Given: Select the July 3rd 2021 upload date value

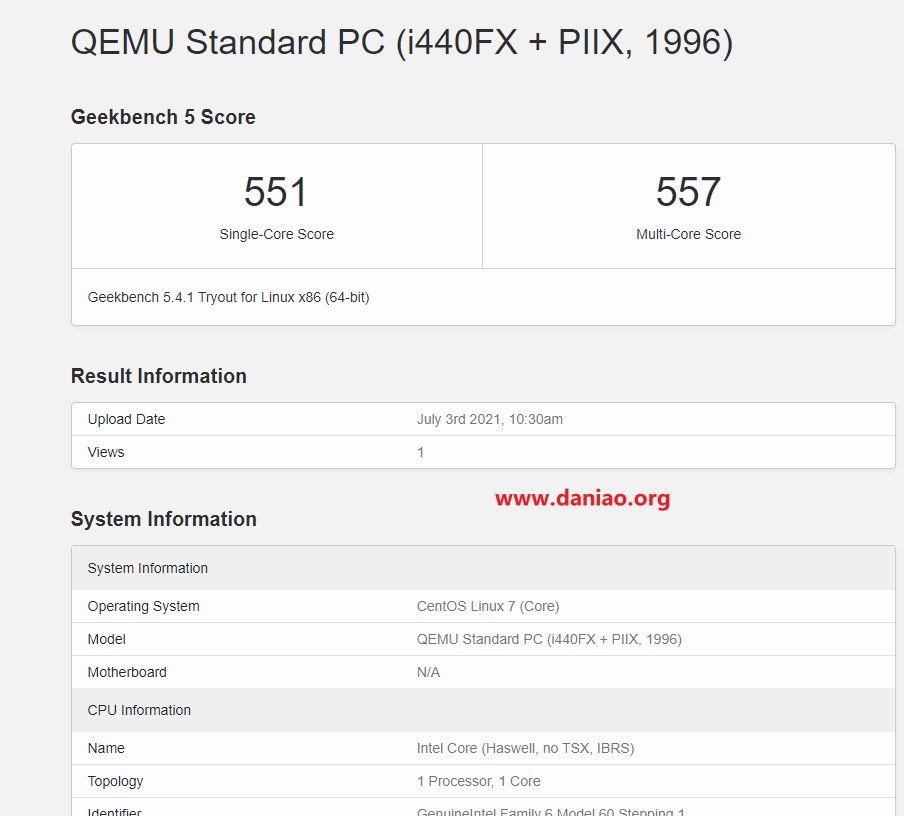Looking at the screenshot, I should pyautogui.click(x=490, y=419).
